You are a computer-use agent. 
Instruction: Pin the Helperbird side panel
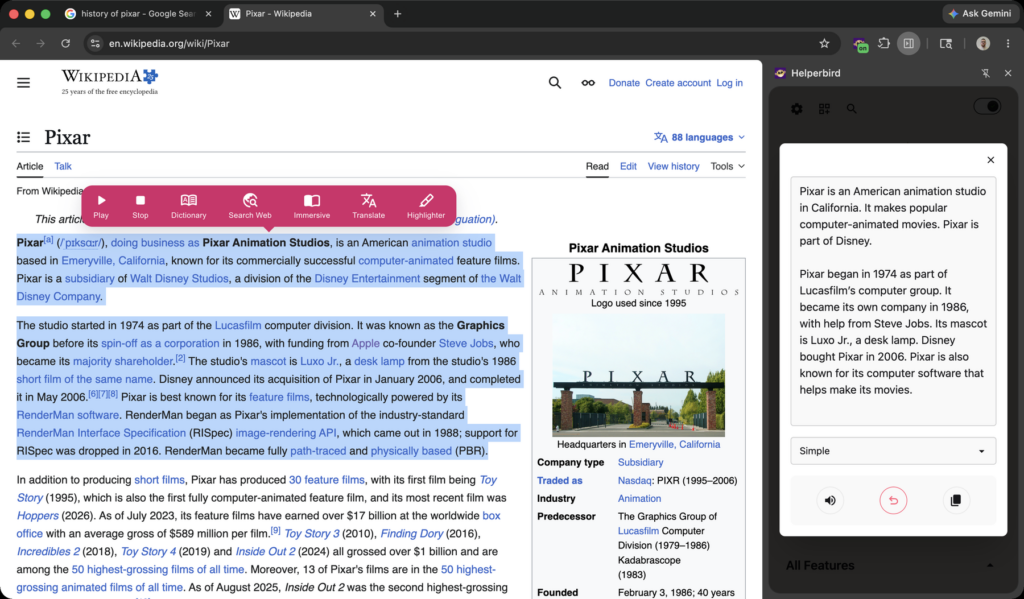985,73
